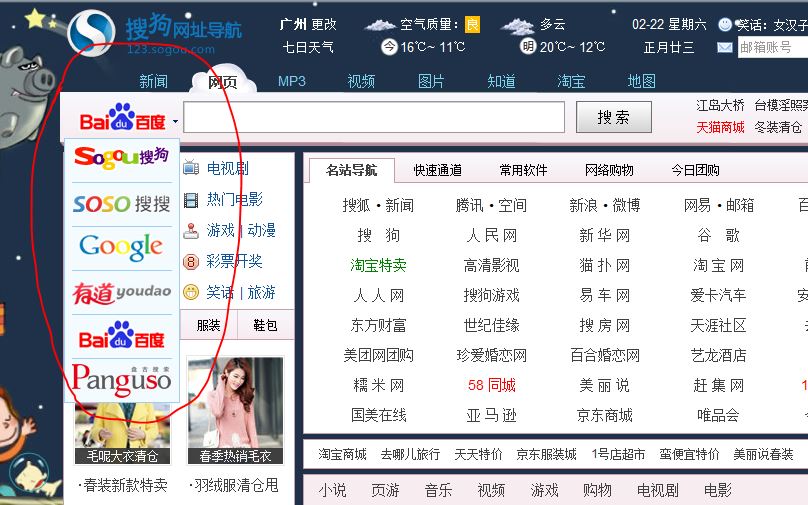Open the 羽绒服清仓甩 text link

234,485
